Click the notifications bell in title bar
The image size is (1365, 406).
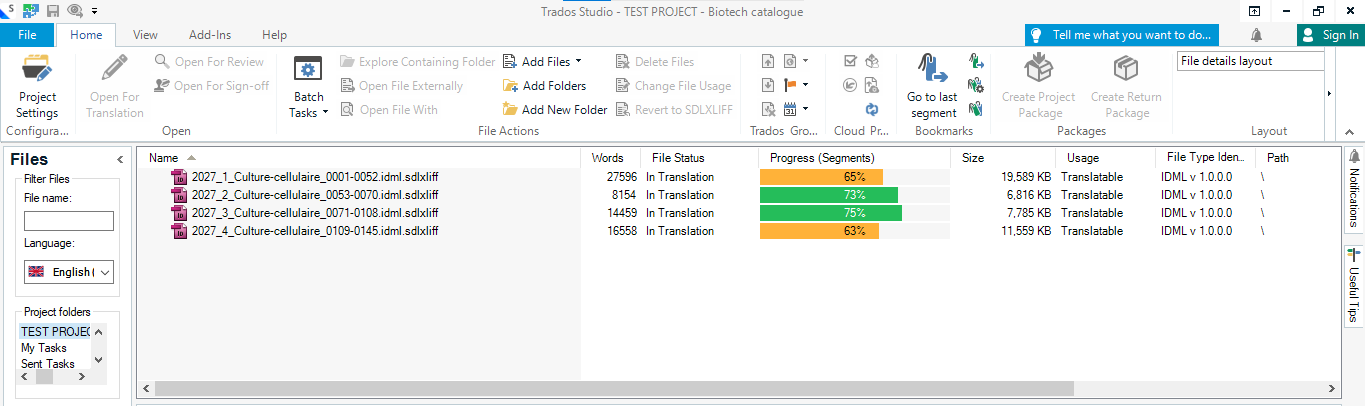(1256, 35)
